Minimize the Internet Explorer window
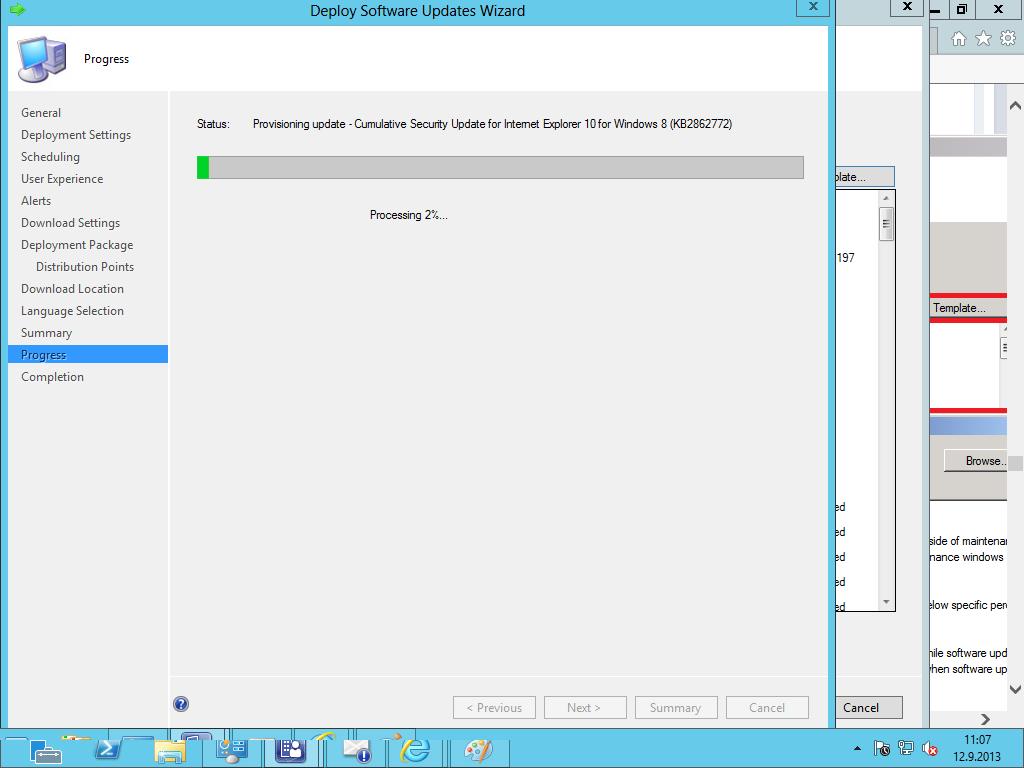Viewport: 1024px width, 768px height. point(935,9)
